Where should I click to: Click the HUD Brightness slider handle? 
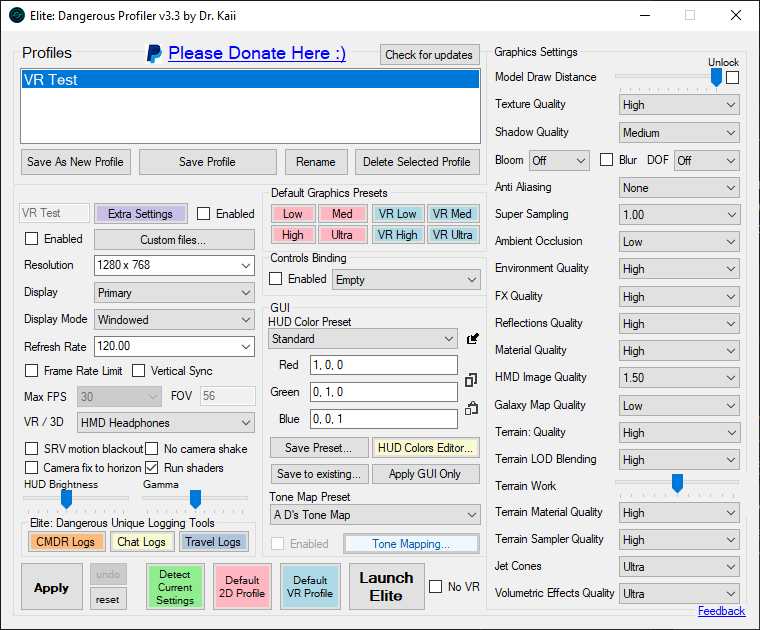click(66, 499)
